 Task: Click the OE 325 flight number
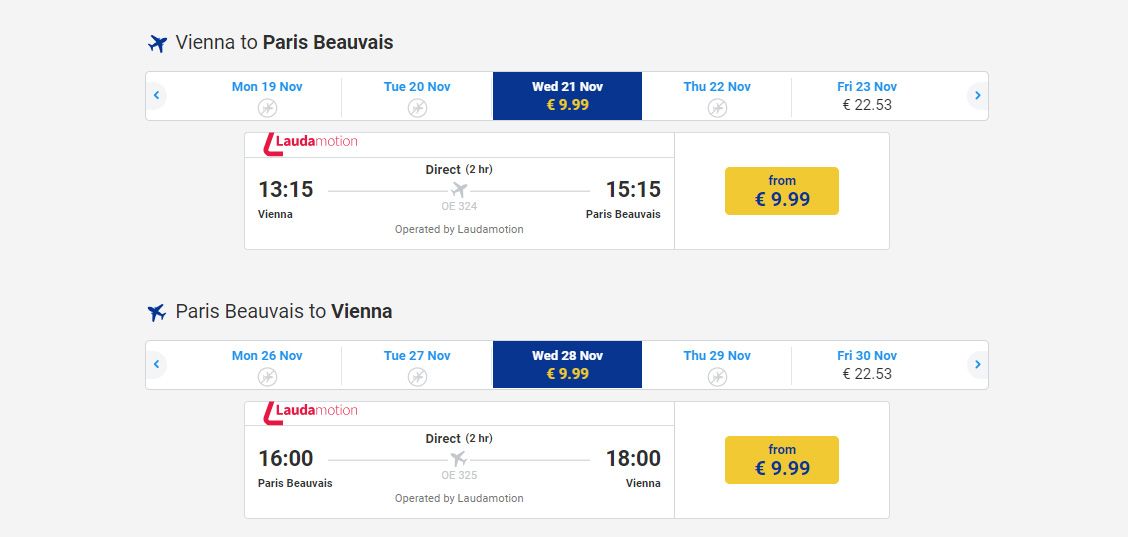(459, 476)
